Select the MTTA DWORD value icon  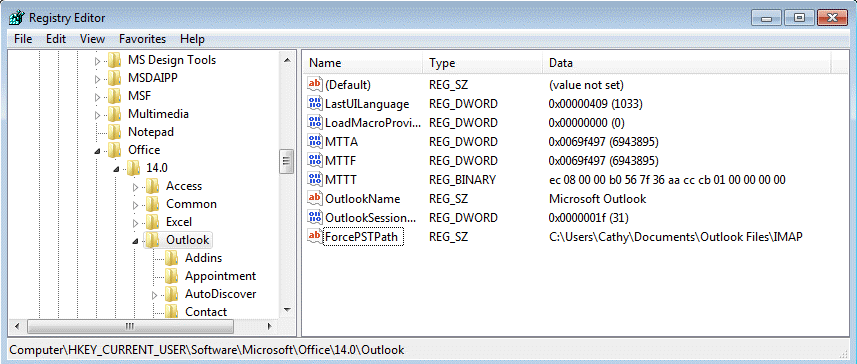tap(315, 142)
